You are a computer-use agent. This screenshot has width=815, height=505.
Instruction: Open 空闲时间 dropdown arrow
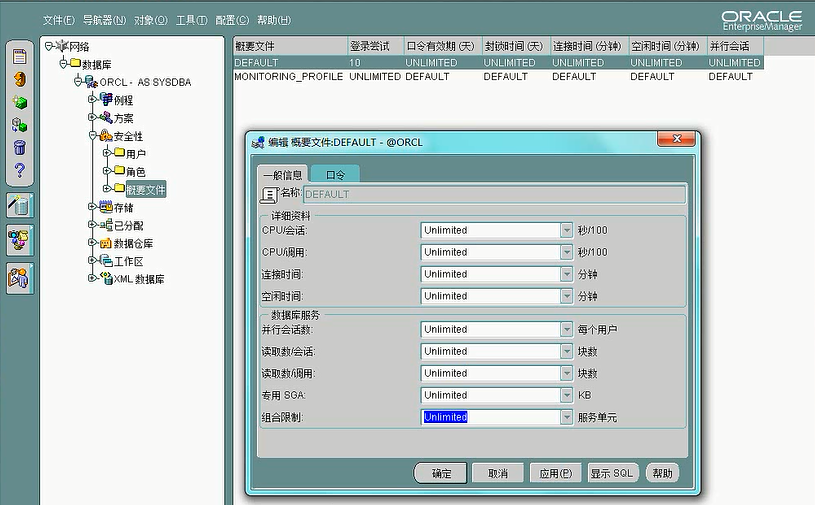point(567,296)
